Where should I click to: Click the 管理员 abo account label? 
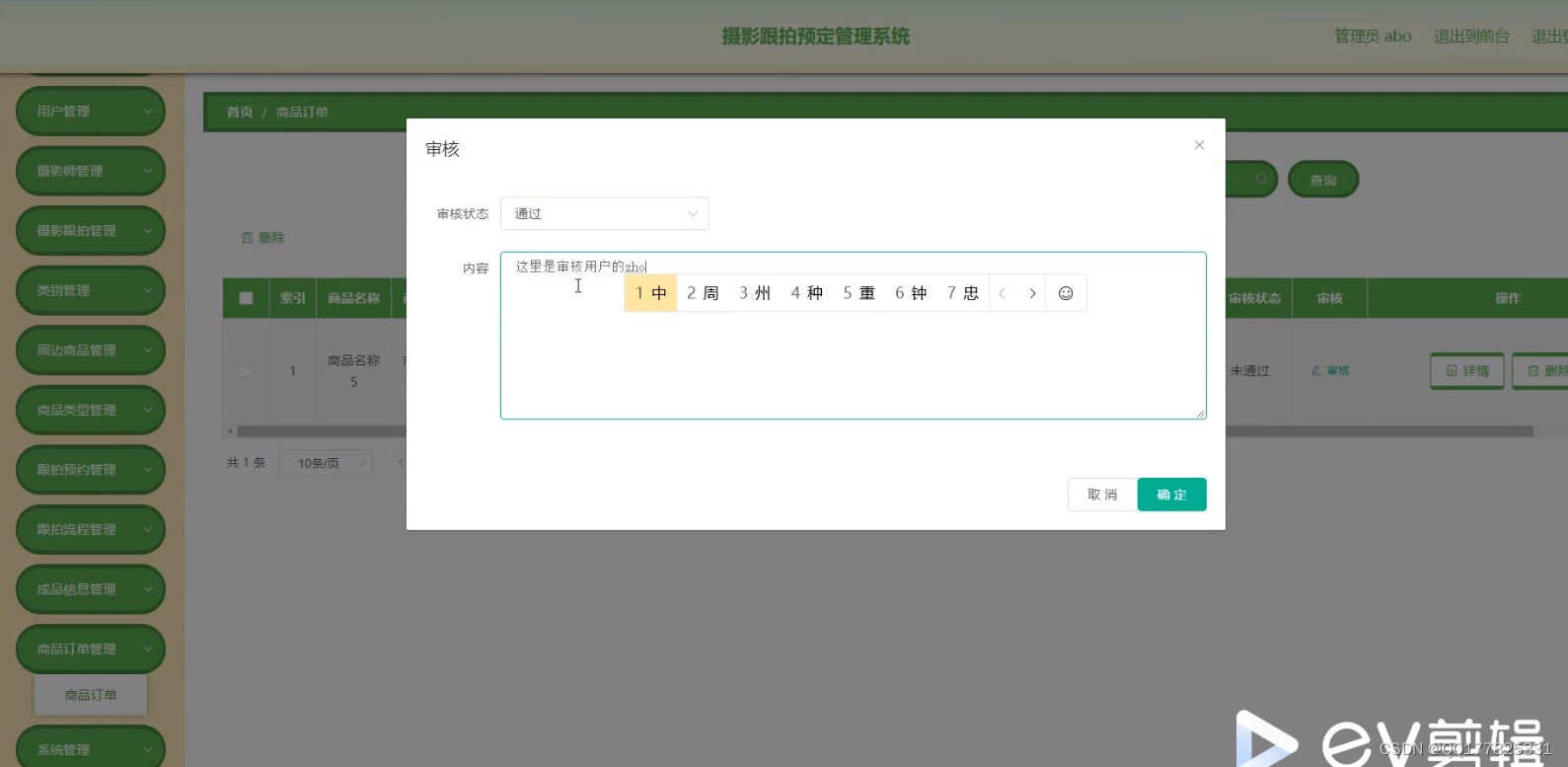click(x=1373, y=37)
